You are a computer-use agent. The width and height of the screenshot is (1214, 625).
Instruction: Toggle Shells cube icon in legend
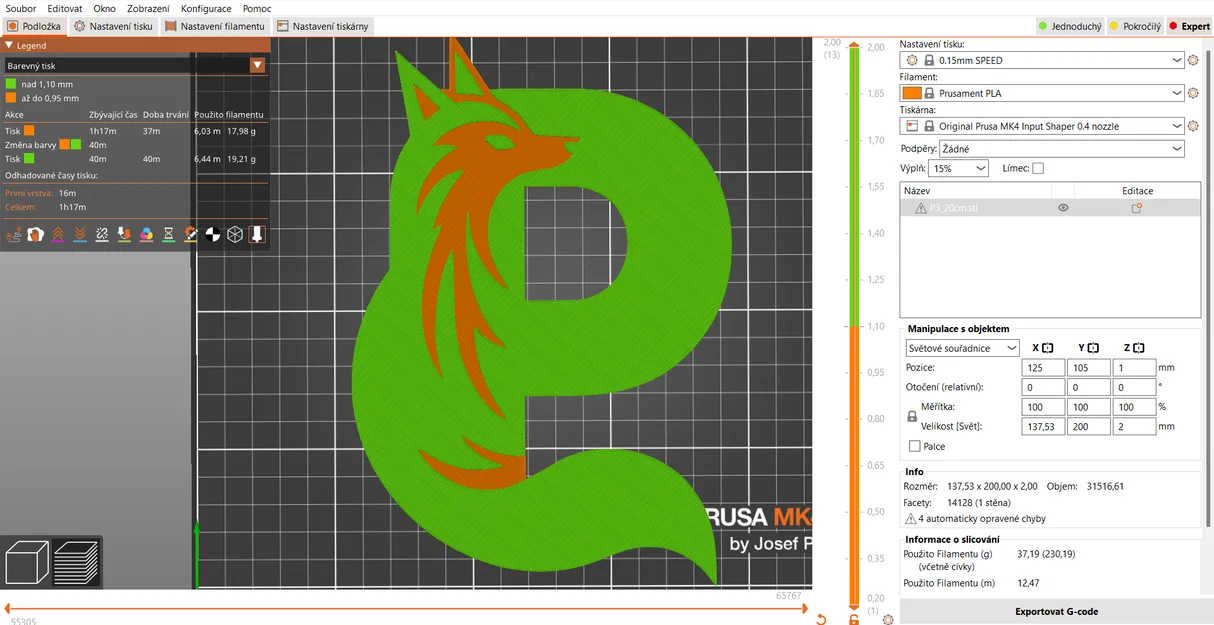[234, 234]
